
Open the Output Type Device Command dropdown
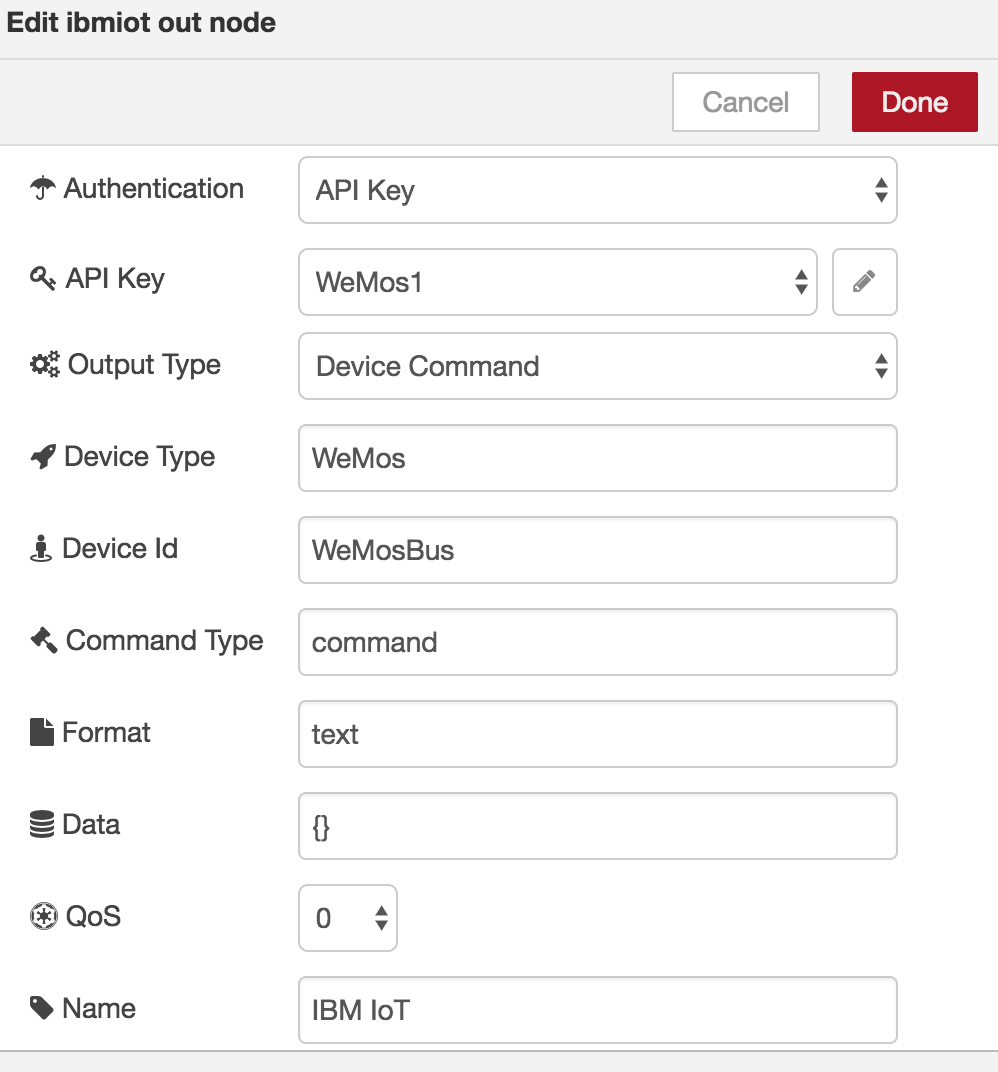[x=597, y=366]
